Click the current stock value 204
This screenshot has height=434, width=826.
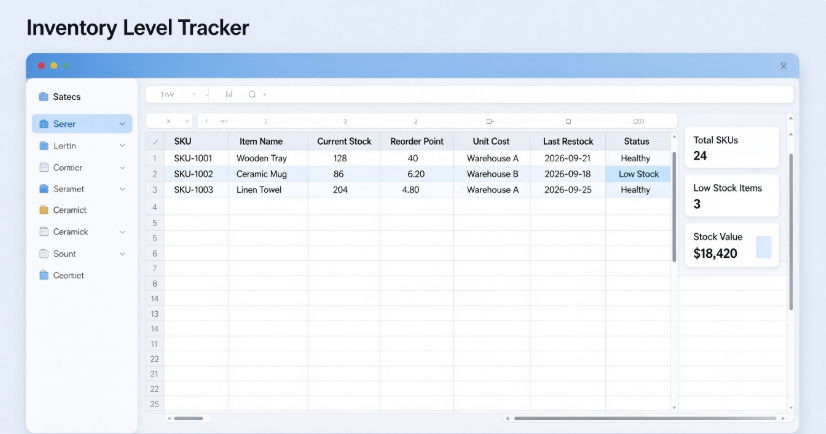pos(340,190)
